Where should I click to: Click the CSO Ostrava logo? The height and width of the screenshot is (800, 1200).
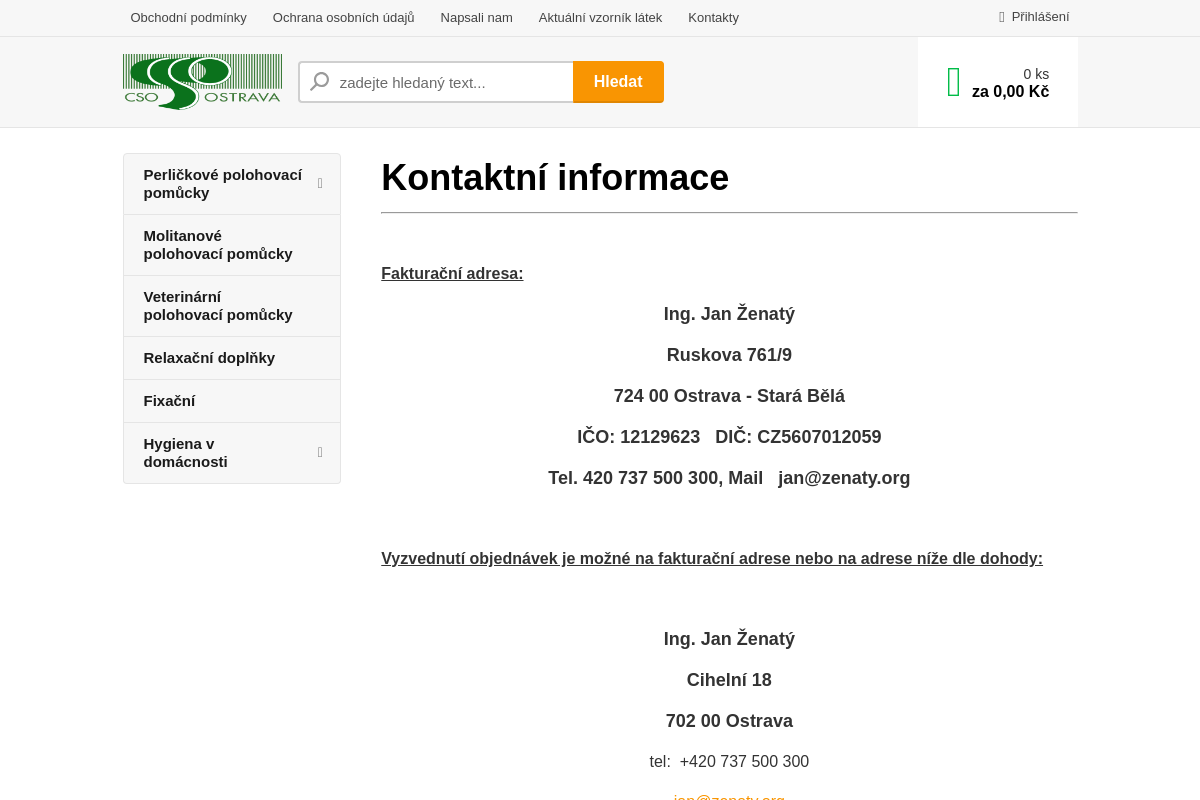[x=202, y=81]
